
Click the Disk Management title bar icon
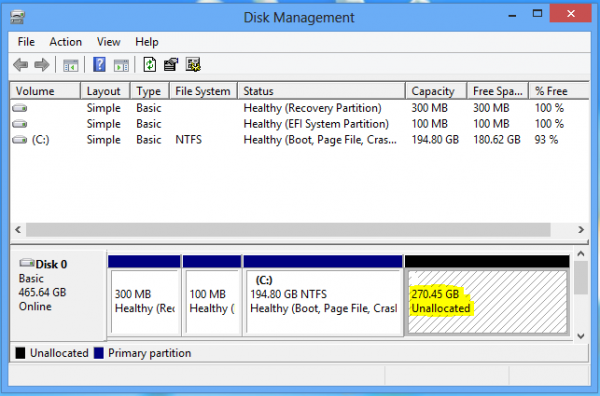coord(18,17)
